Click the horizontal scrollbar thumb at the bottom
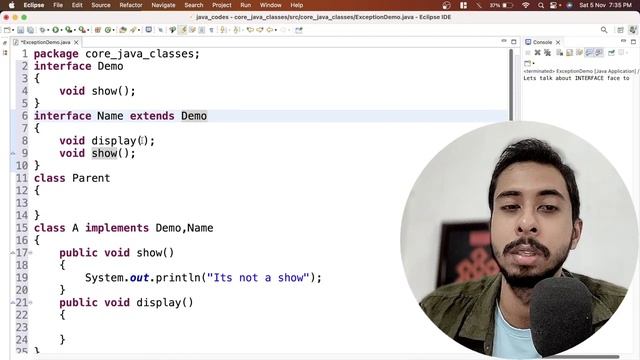This screenshot has height=360, width=640. tap(582, 357)
